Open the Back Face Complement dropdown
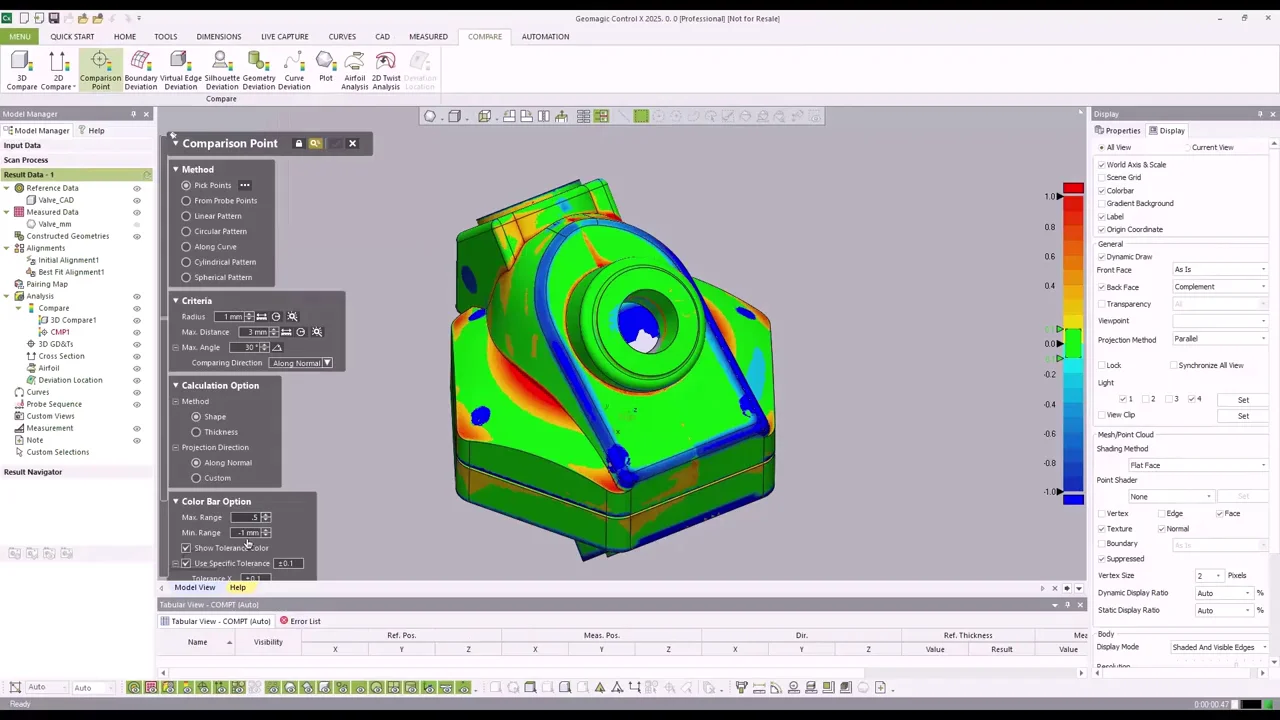This screenshot has height=720, width=1280. click(x=1220, y=287)
